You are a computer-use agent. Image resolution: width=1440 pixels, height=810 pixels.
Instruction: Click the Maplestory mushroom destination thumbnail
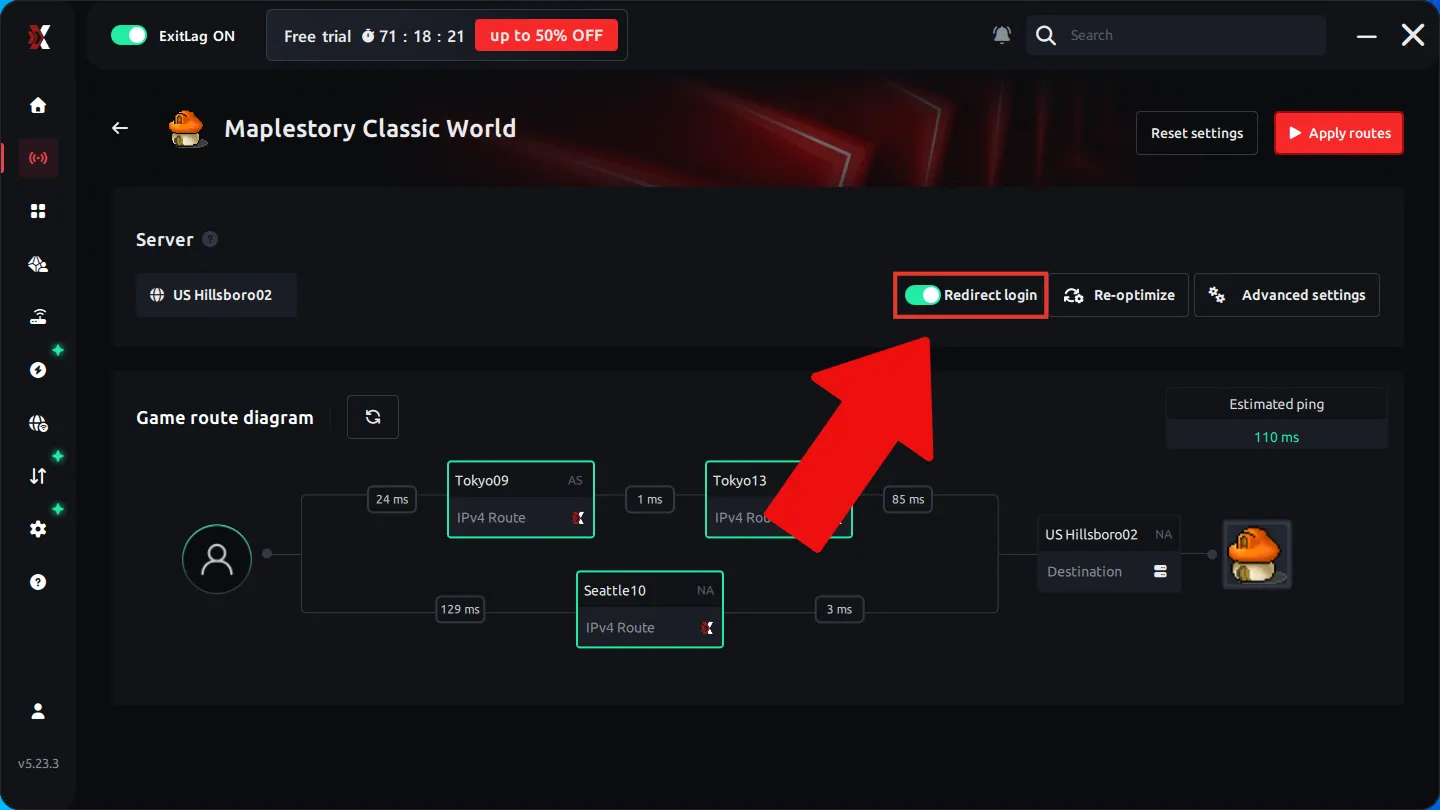[1258, 554]
